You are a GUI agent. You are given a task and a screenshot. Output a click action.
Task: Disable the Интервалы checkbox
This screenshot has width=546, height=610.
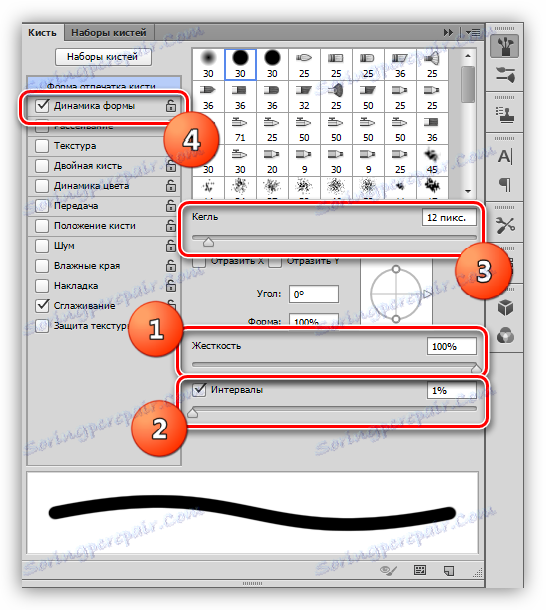[x=199, y=389]
